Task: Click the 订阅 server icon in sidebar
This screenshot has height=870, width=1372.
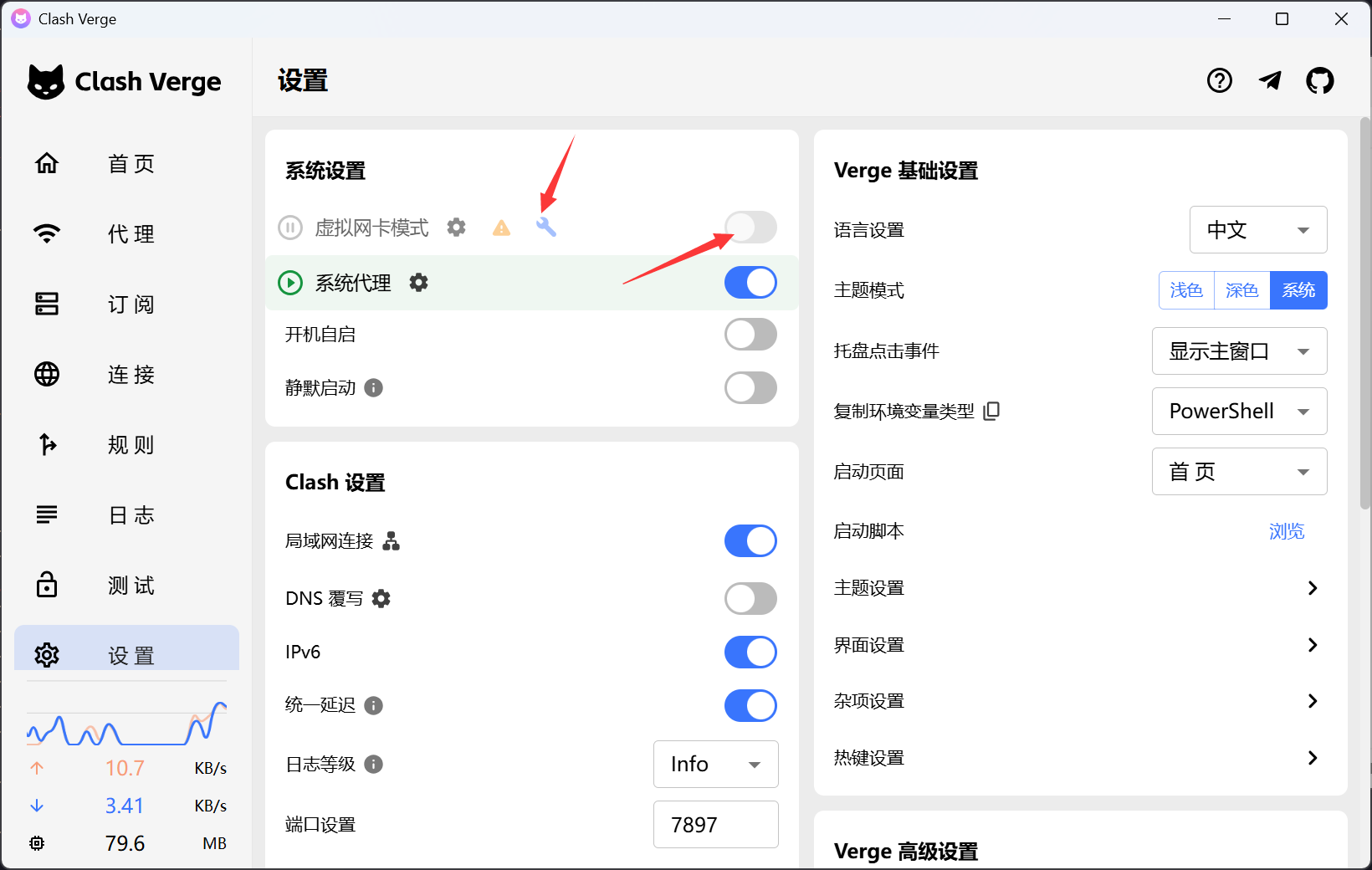Action: [x=47, y=304]
